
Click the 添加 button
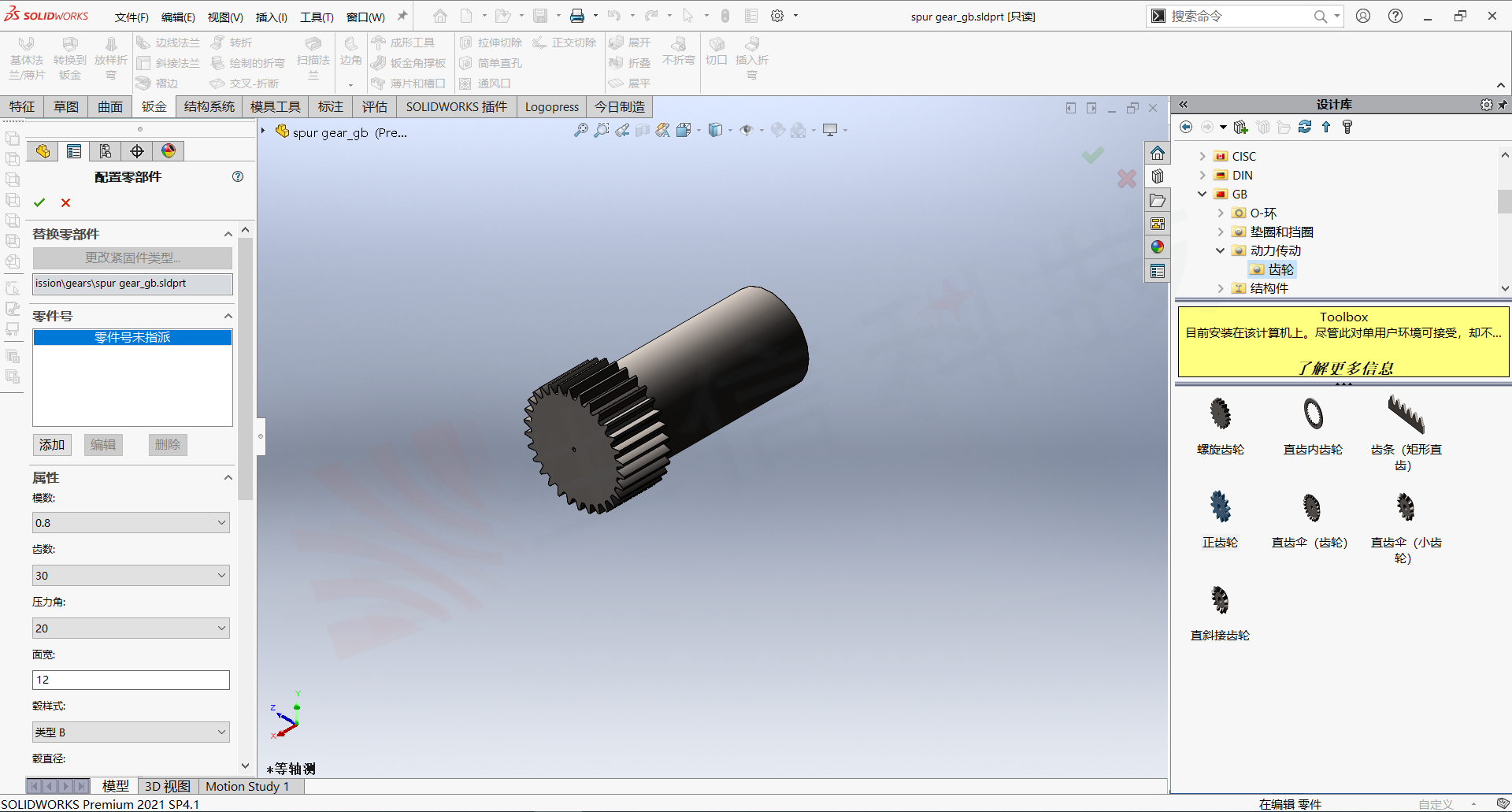(52, 445)
